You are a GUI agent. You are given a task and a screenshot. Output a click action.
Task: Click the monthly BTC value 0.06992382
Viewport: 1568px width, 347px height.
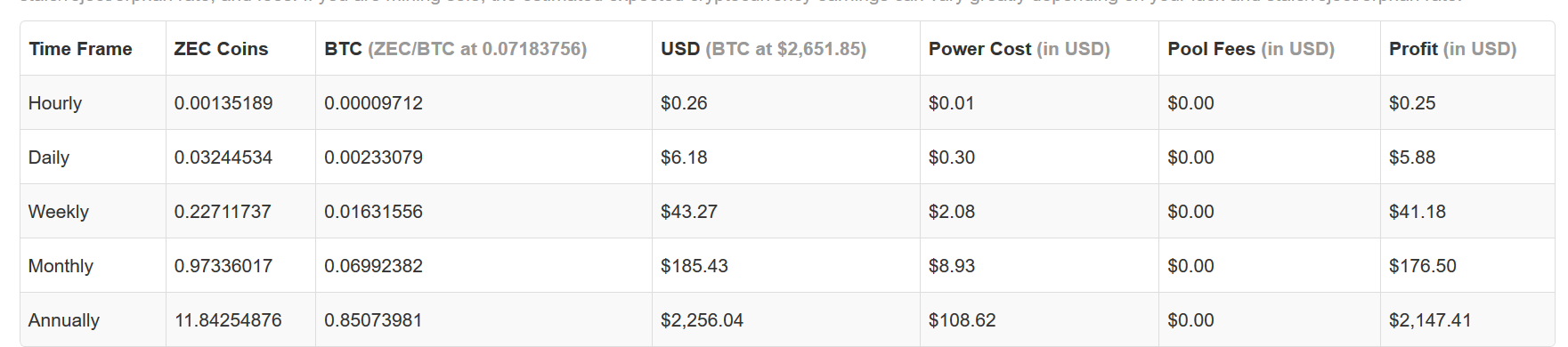tap(373, 266)
